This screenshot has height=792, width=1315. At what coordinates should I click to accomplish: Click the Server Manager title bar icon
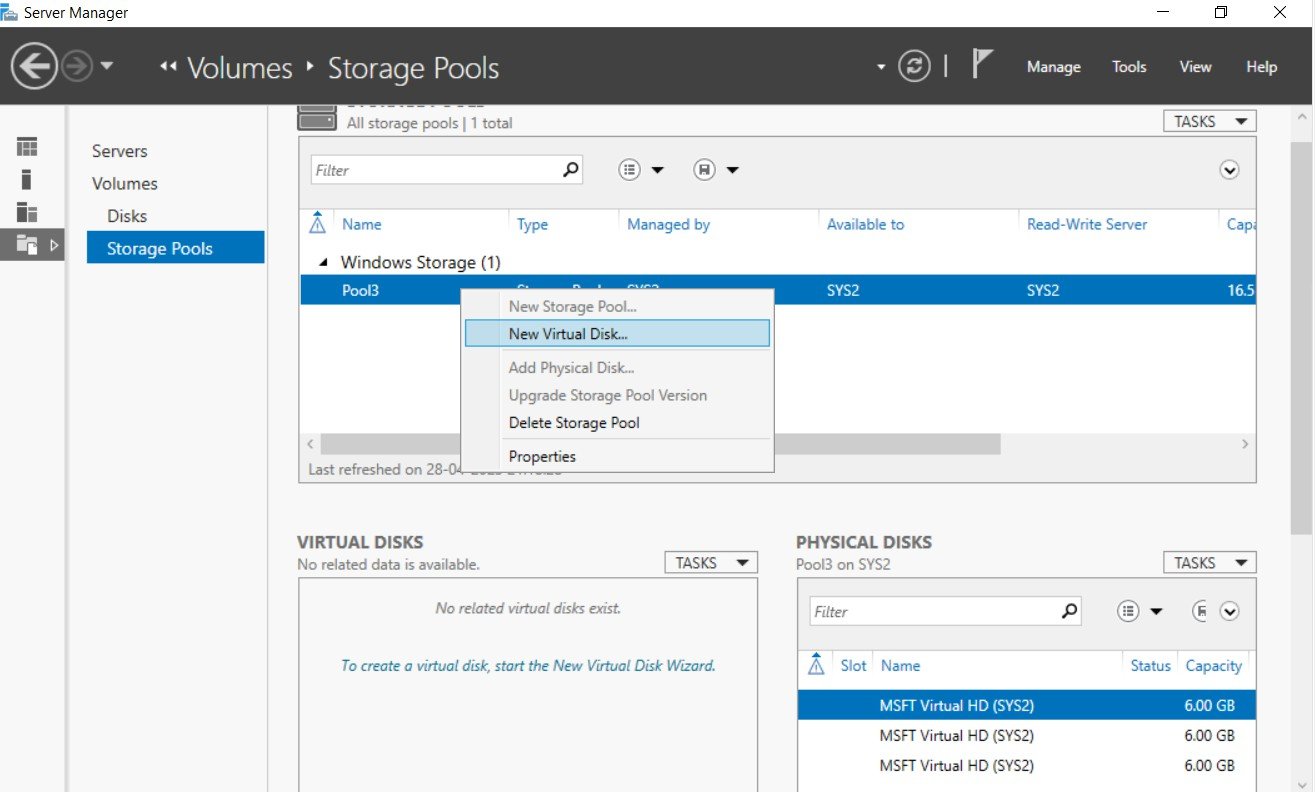tap(9, 13)
